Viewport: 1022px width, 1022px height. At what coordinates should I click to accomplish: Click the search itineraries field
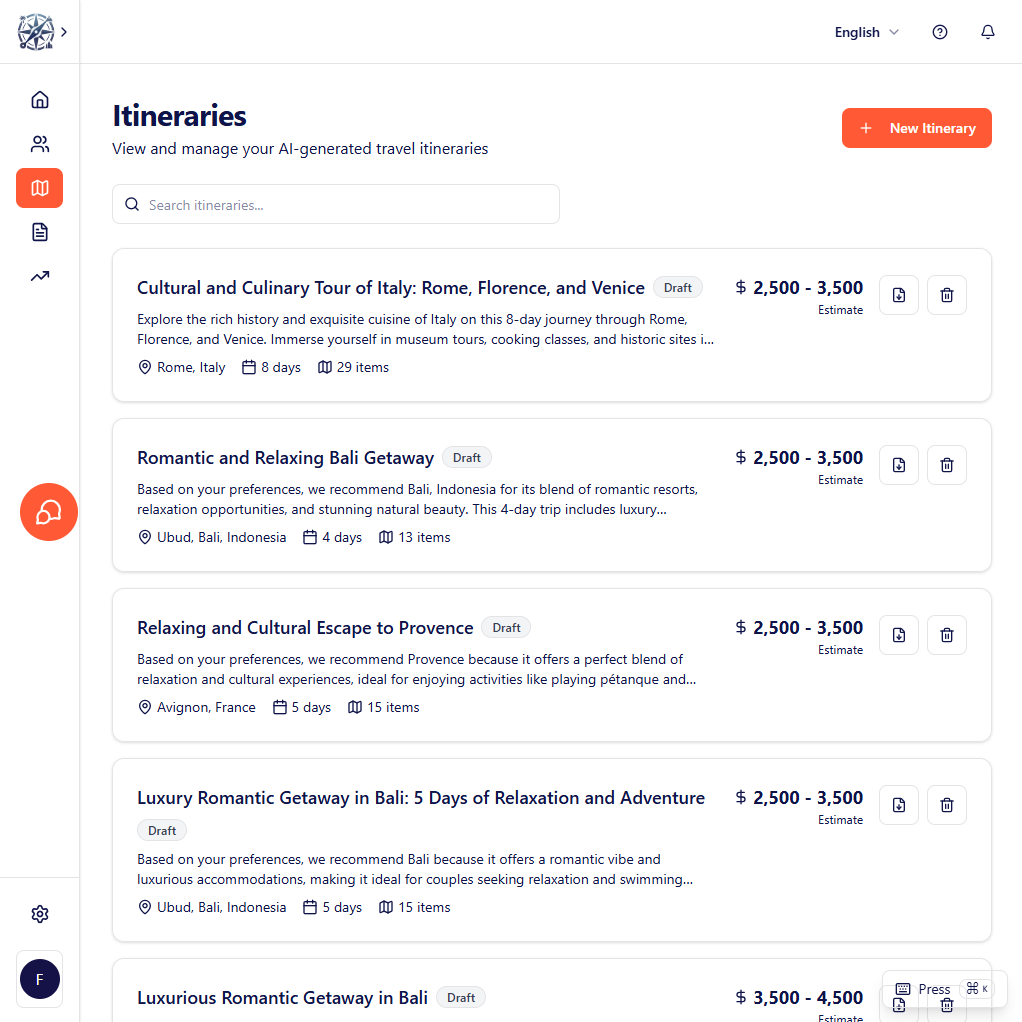pos(335,203)
